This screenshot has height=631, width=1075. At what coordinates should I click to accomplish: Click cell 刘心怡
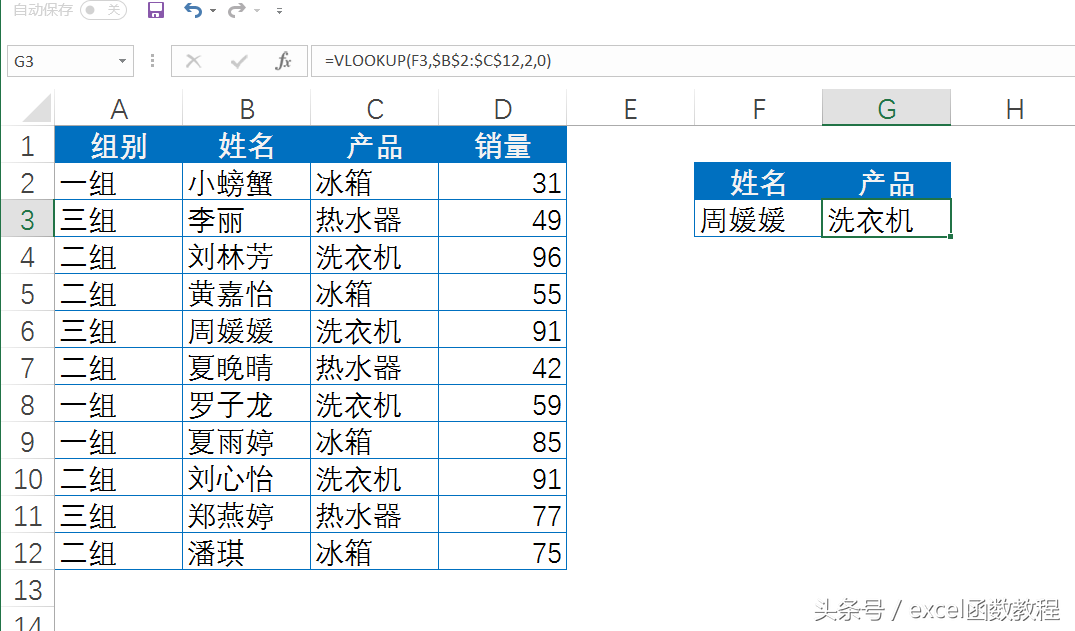[x=247, y=479]
